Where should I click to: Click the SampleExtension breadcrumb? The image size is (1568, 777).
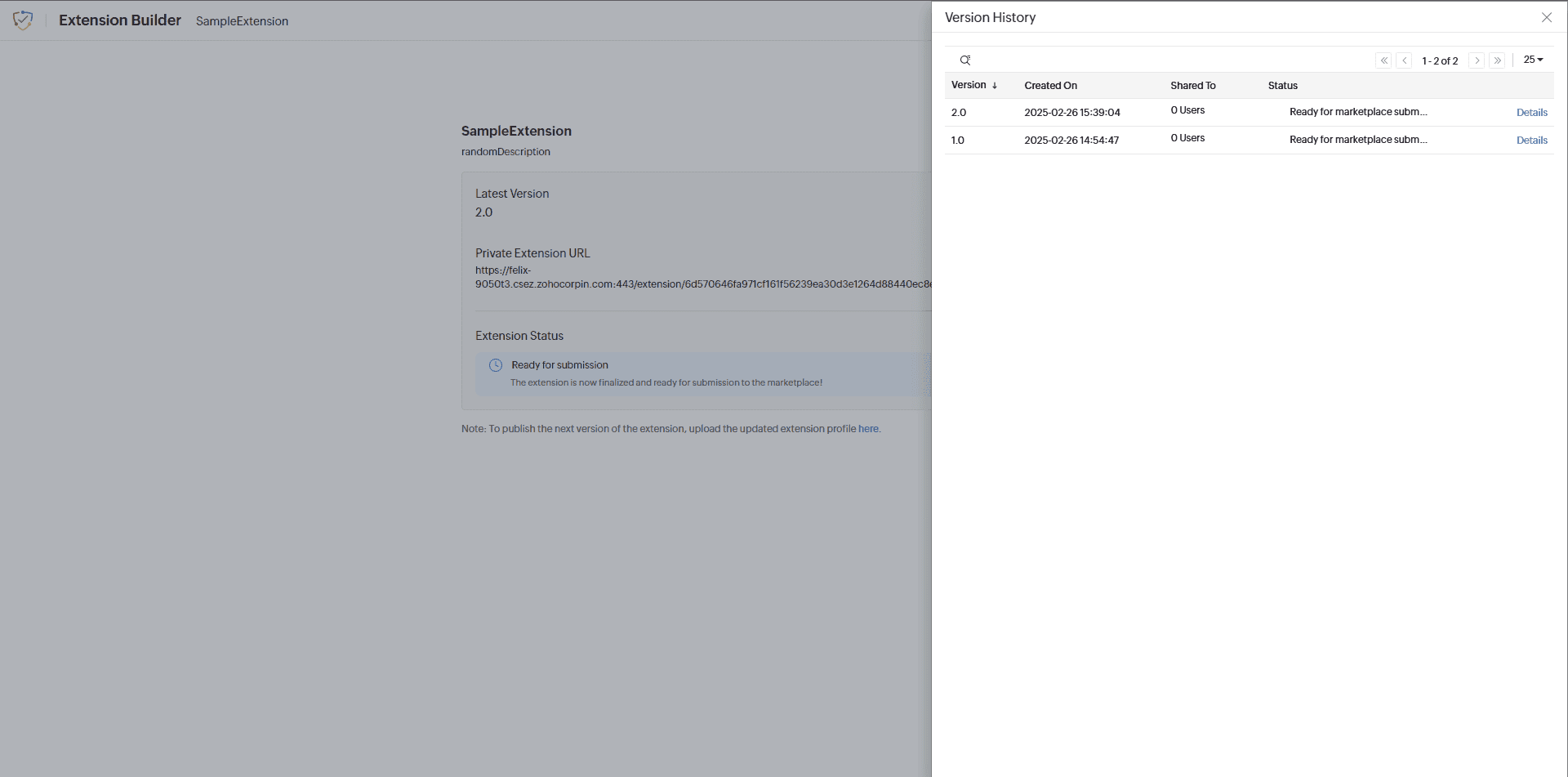coord(242,21)
